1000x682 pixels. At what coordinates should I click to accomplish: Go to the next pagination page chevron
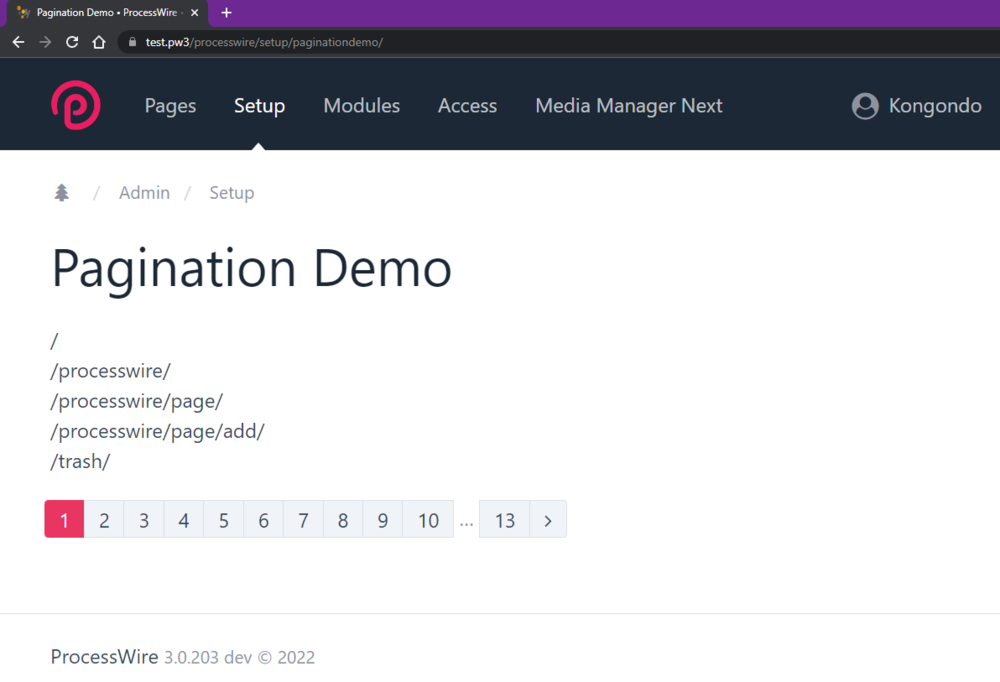point(548,520)
